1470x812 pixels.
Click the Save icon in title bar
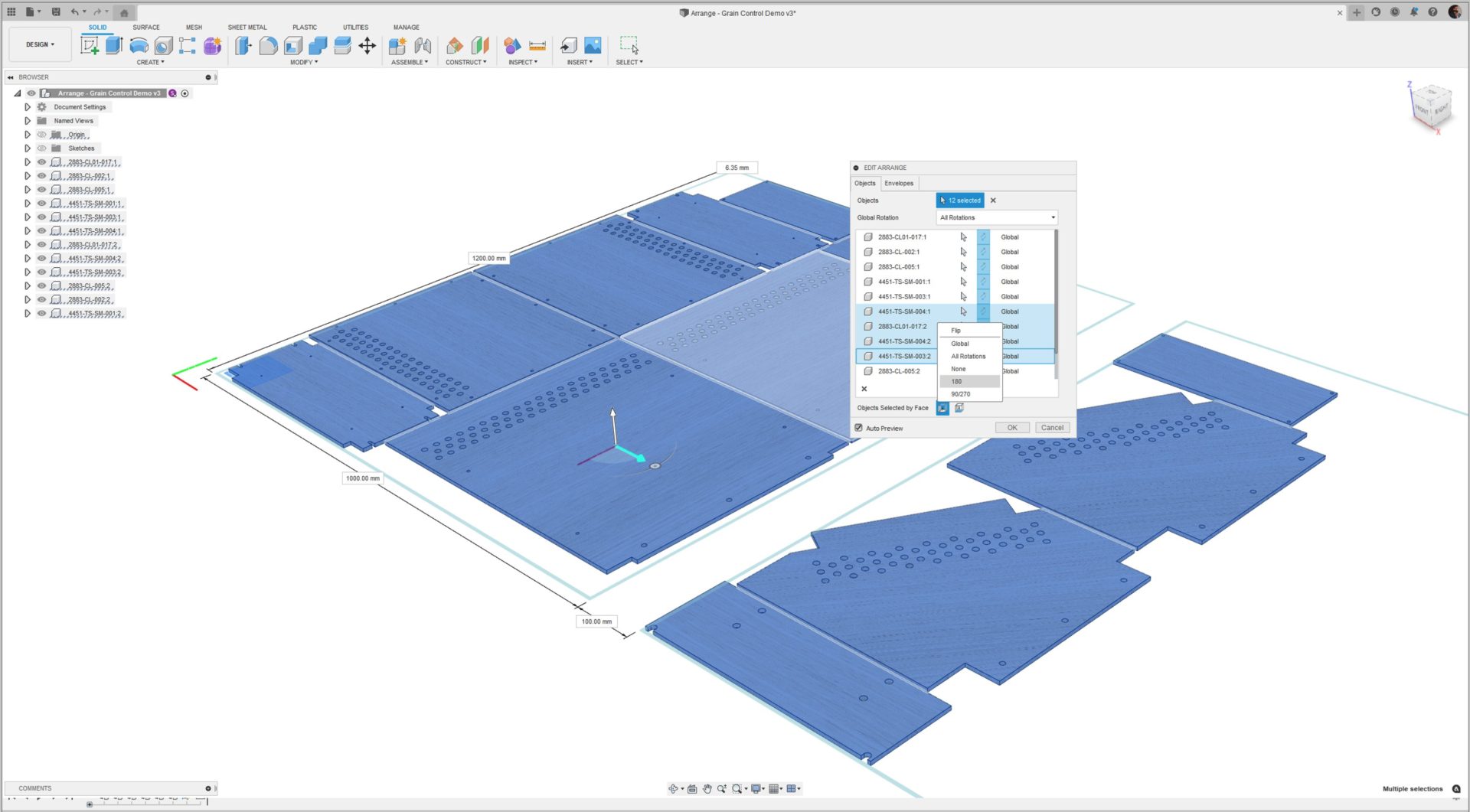click(x=56, y=12)
